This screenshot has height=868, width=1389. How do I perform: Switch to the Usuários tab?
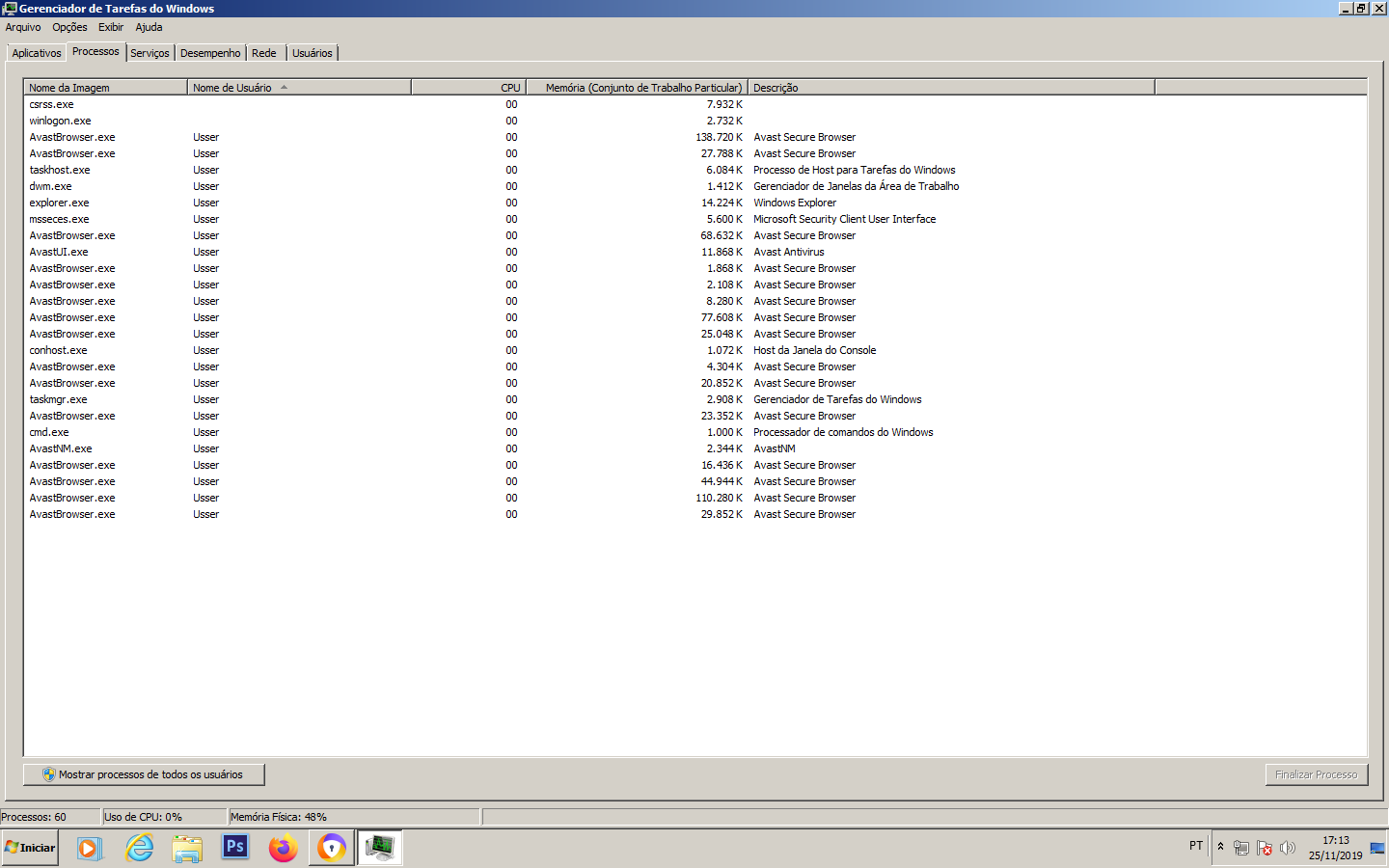pyautogui.click(x=313, y=53)
